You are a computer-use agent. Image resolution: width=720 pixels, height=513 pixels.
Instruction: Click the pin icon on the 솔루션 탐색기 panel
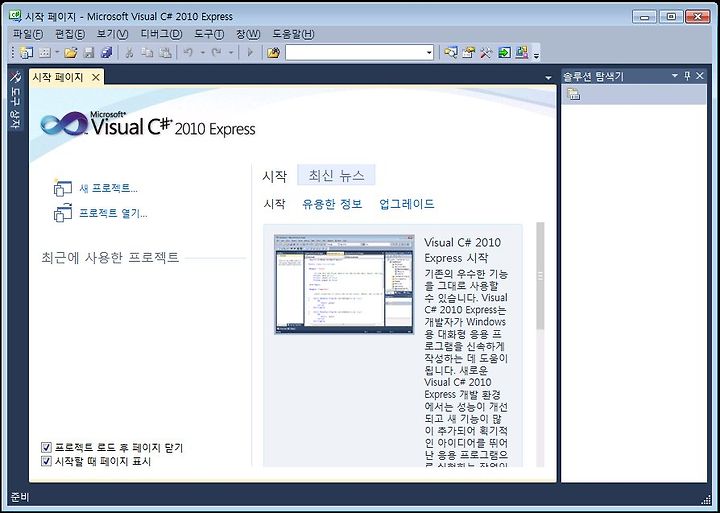[687, 76]
